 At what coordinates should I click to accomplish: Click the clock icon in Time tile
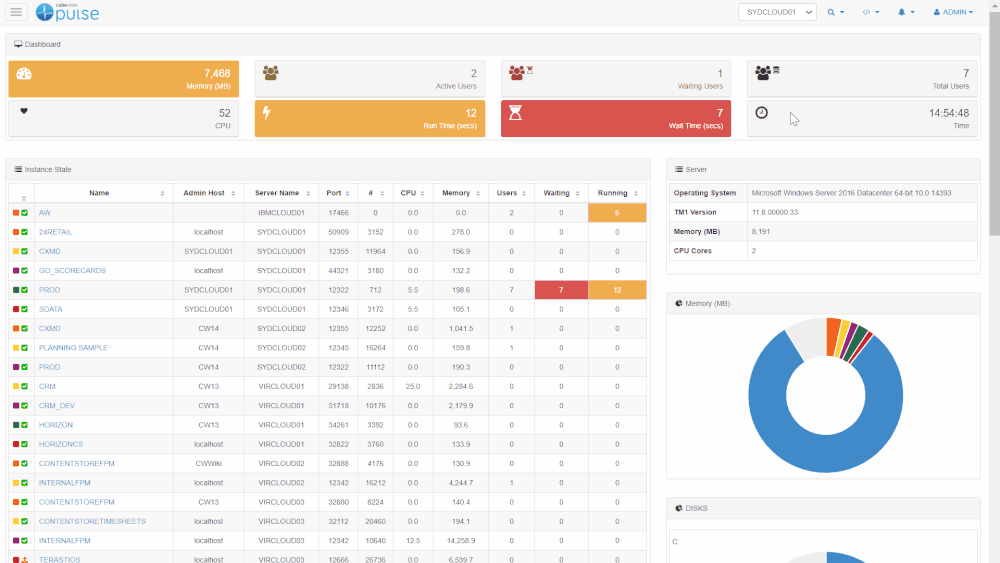761,113
